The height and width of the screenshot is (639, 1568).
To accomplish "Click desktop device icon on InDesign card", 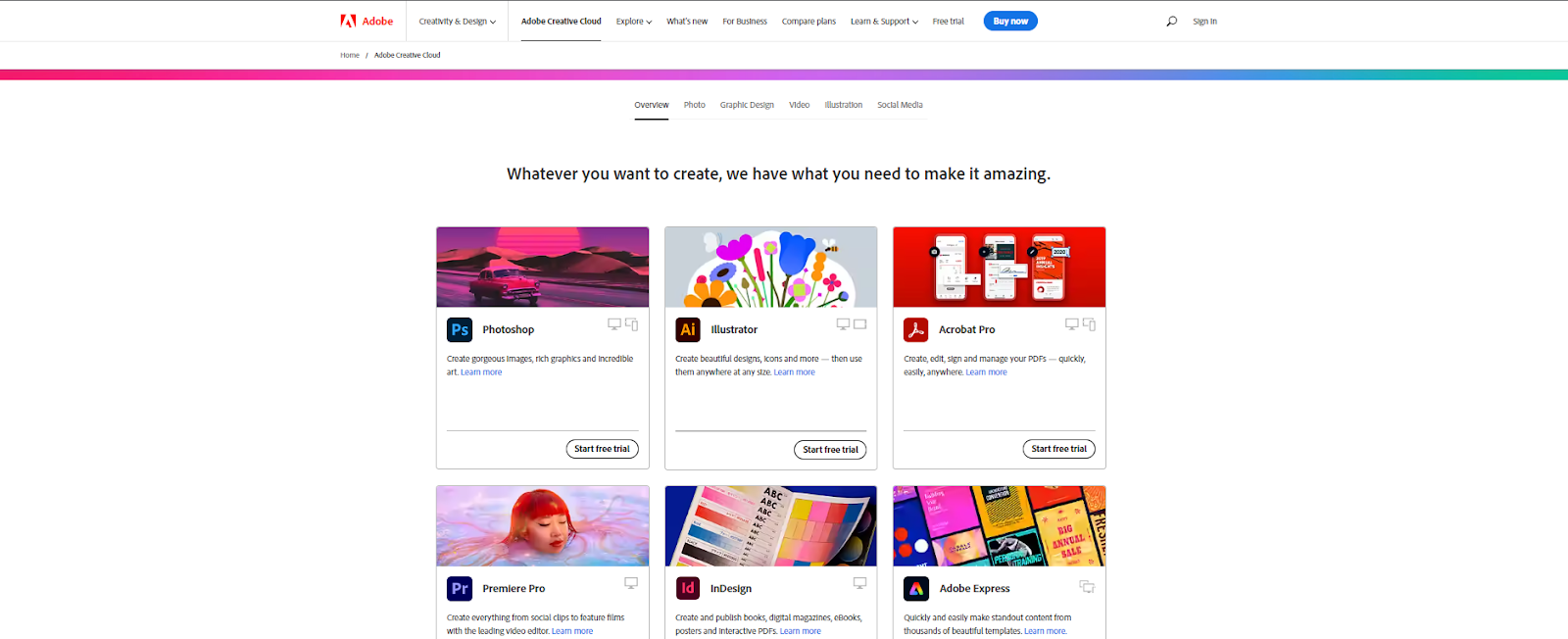I will point(859,583).
